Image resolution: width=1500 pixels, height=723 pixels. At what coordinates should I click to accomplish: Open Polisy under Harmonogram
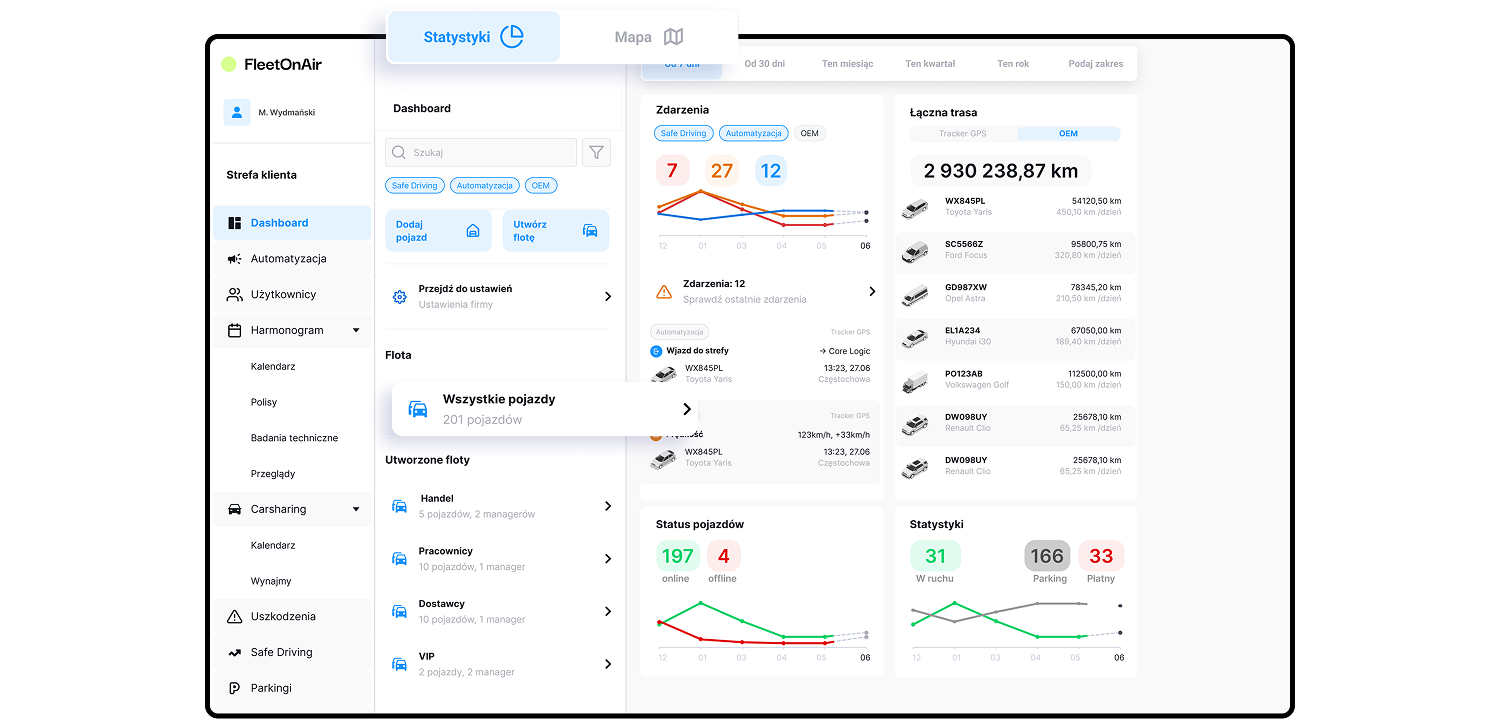pyautogui.click(x=264, y=402)
